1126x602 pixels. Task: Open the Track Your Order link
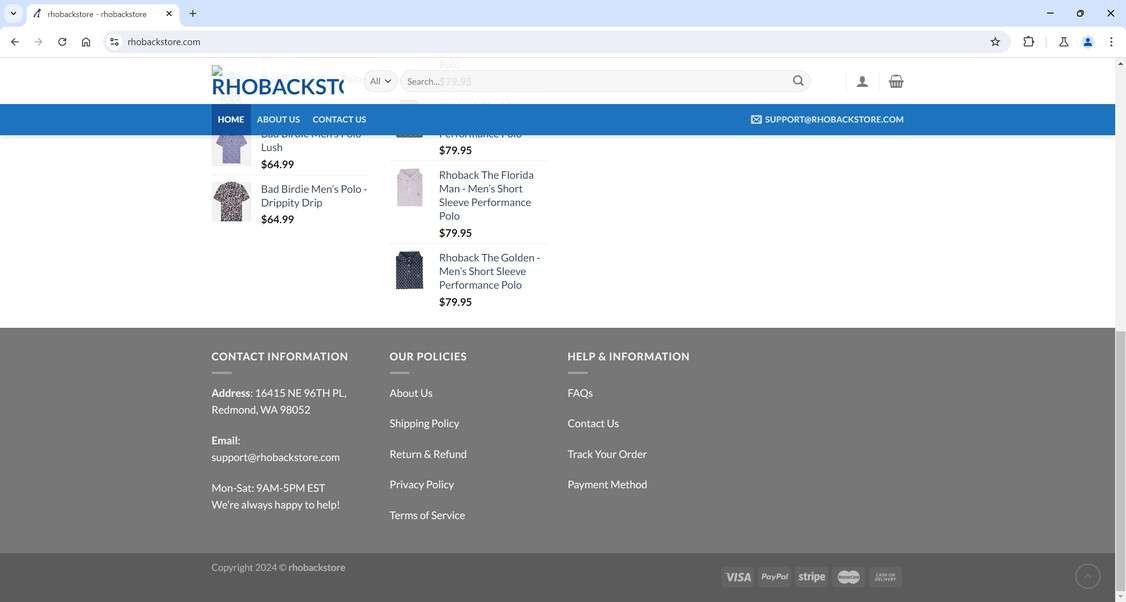click(607, 454)
